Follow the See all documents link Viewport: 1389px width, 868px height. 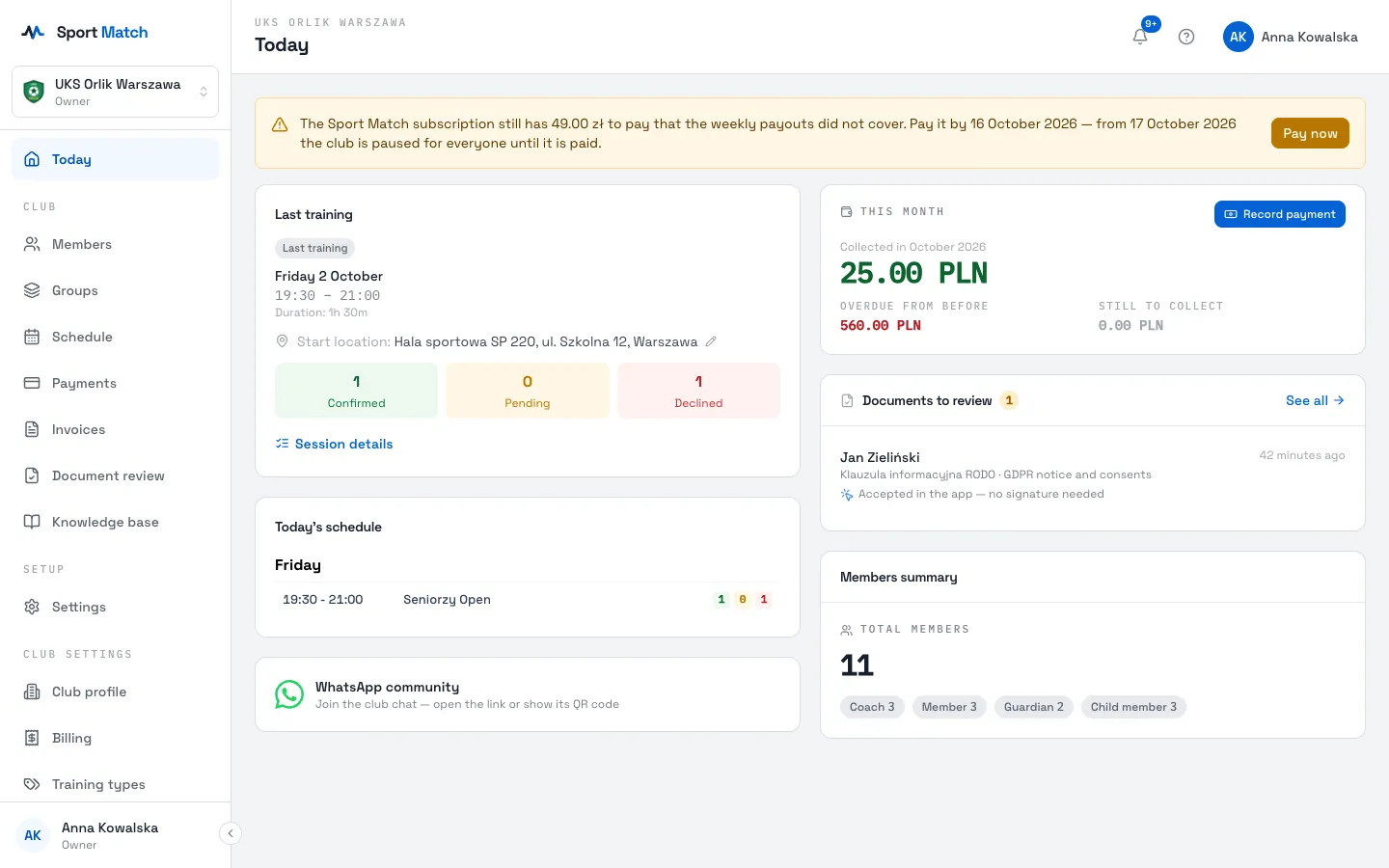pos(1315,400)
